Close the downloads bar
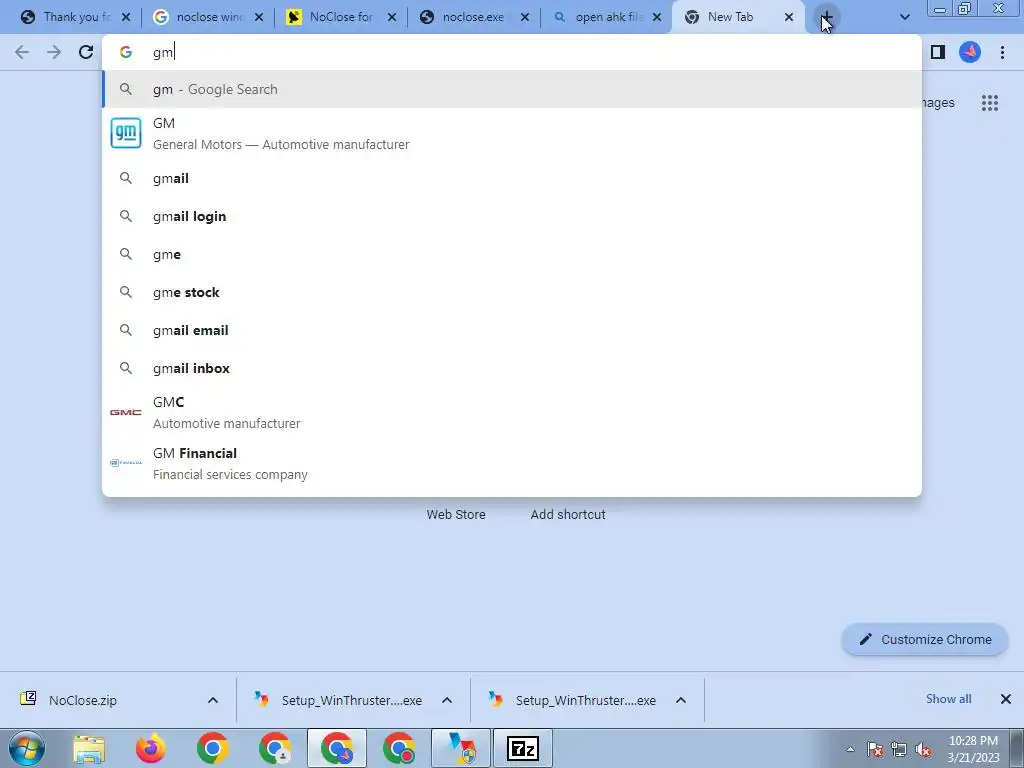The width and height of the screenshot is (1024, 768). [1006, 699]
